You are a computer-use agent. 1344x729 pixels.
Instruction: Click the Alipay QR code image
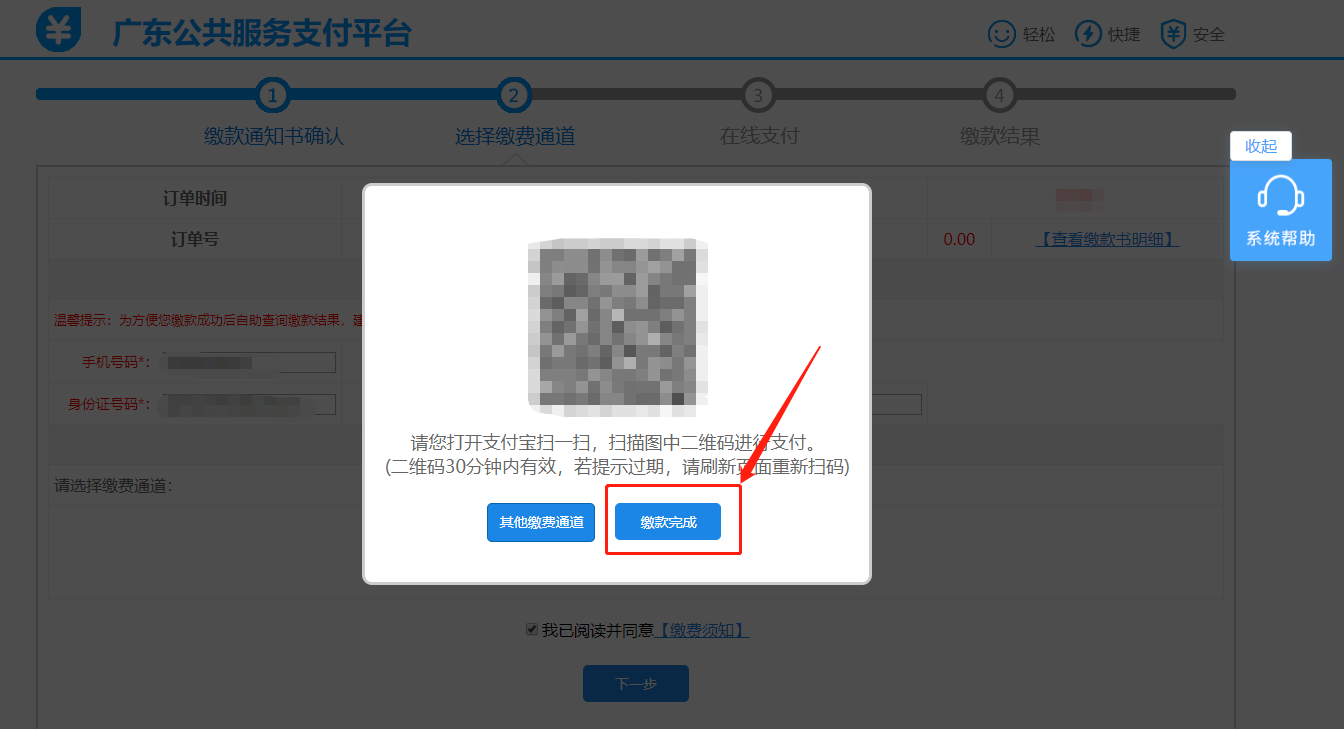617,327
